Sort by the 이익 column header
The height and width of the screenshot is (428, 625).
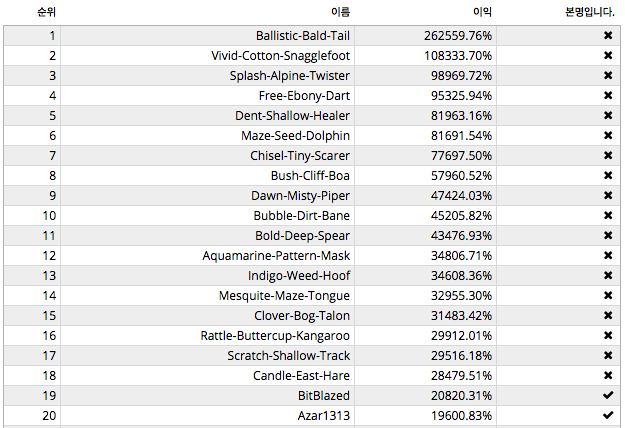click(482, 12)
